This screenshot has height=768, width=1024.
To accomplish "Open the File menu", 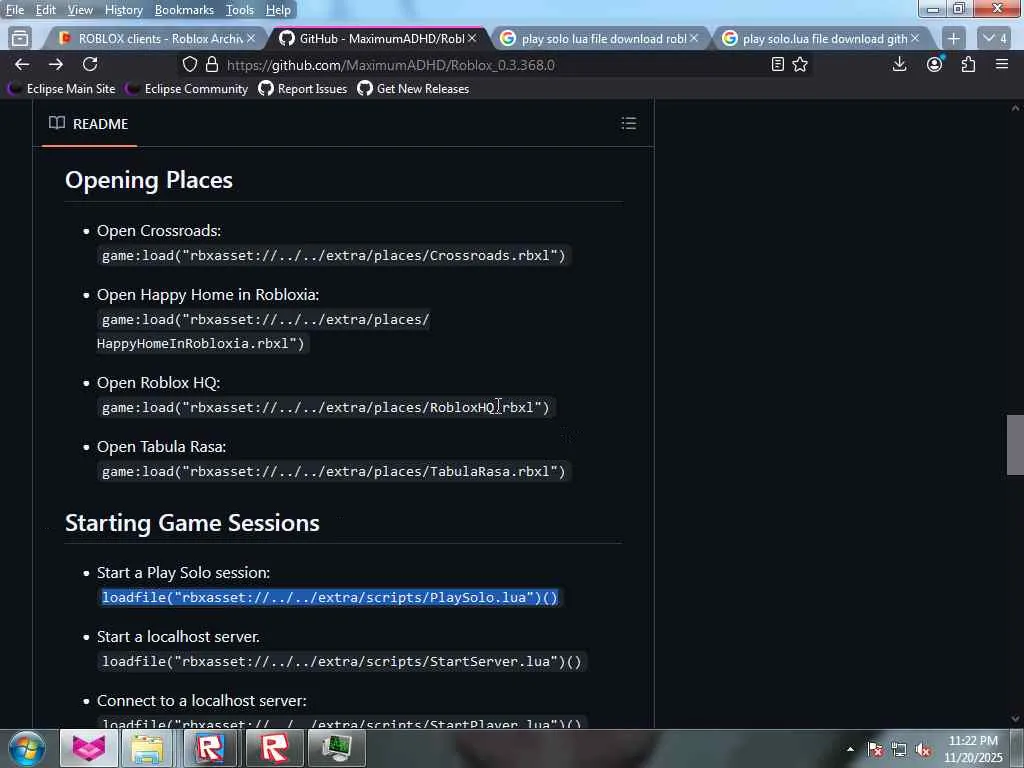I will click(x=14, y=10).
